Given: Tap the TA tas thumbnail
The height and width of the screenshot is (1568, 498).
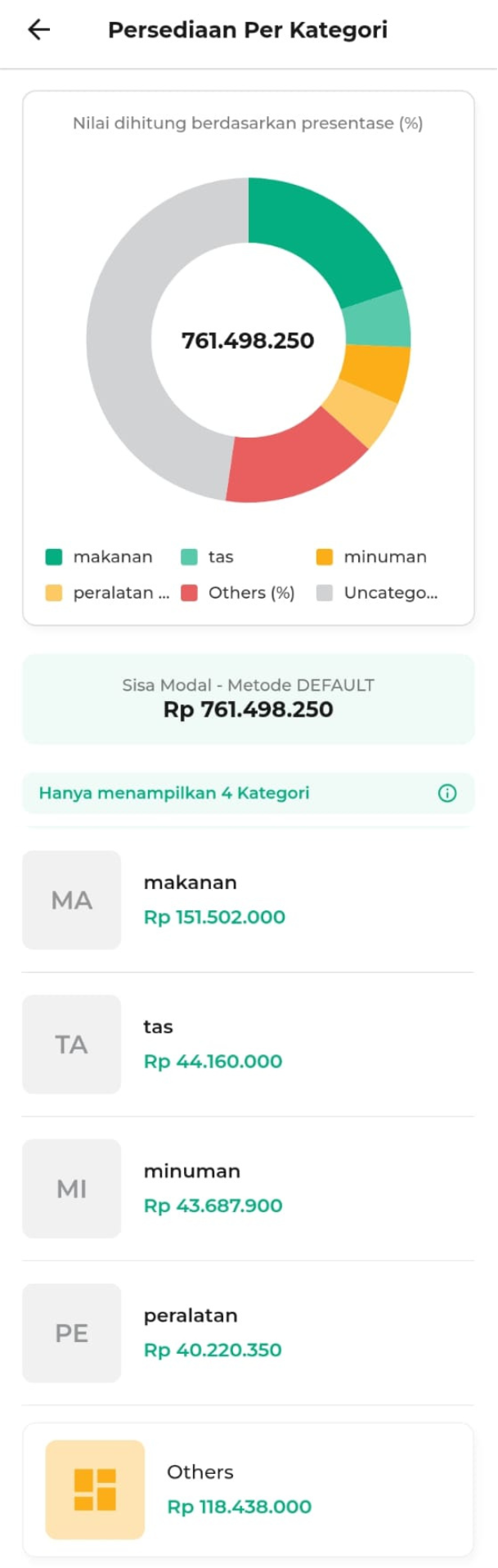Looking at the screenshot, I should click(x=72, y=1044).
